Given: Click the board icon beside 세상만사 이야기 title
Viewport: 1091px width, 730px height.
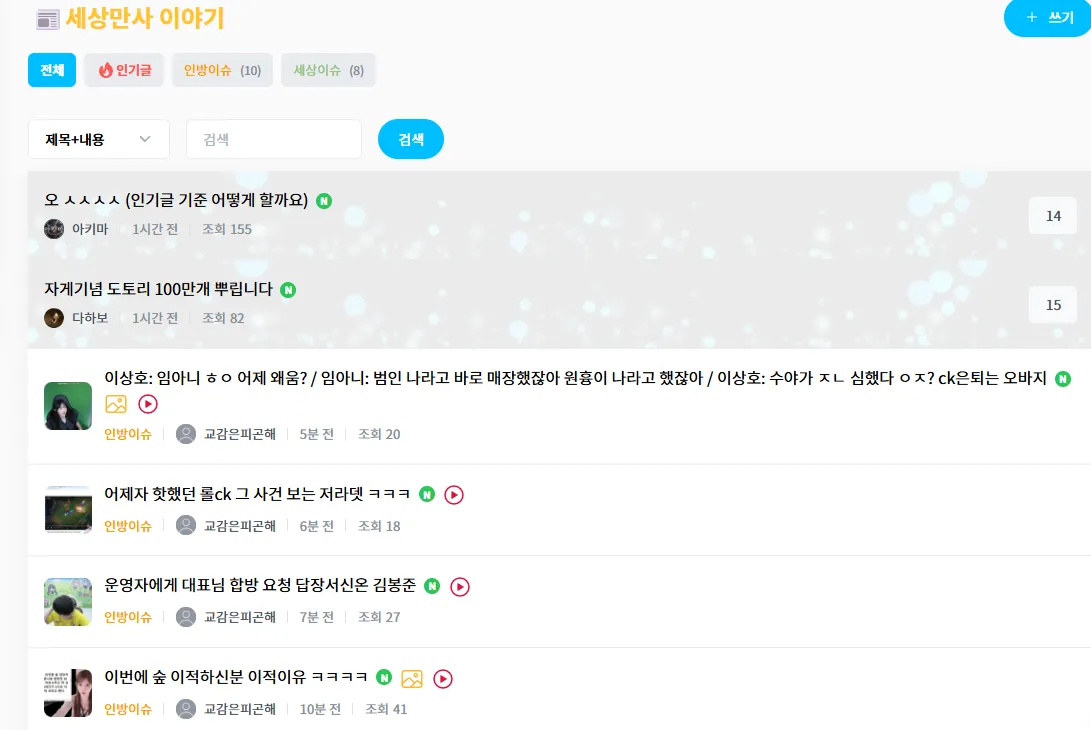Looking at the screenshot, I should (x=48, y=19).
